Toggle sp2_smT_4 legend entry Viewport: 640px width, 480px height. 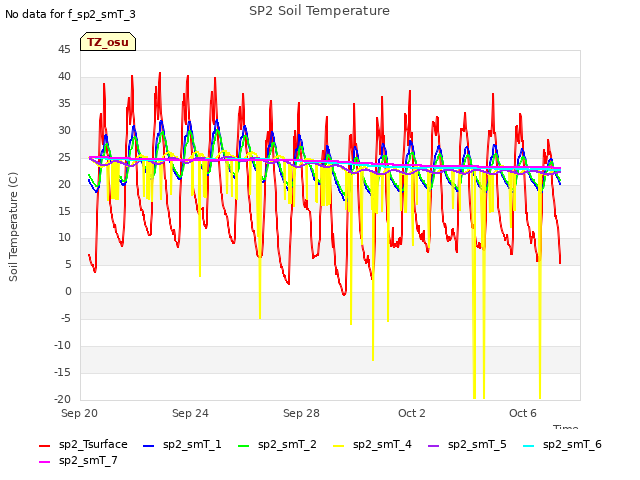point(372,444)
